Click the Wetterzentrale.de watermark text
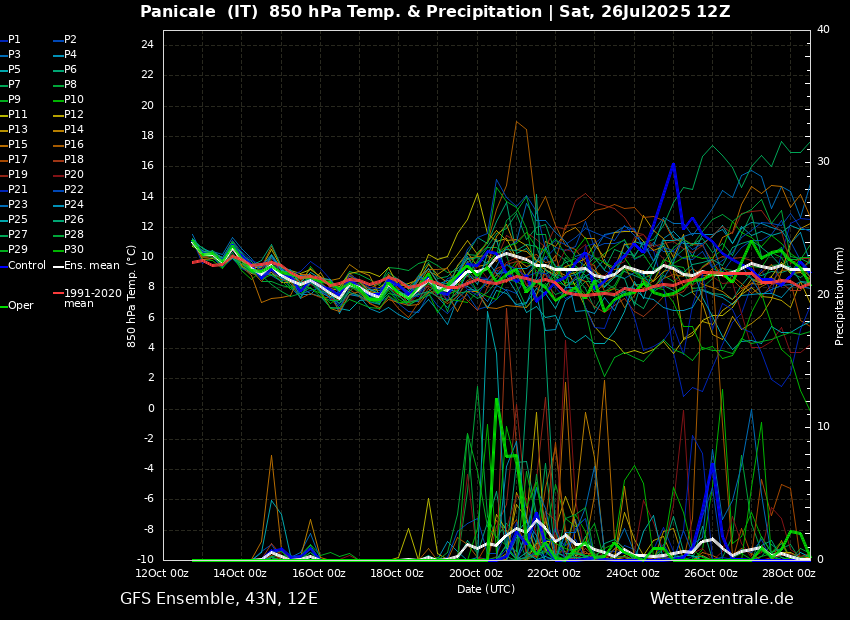 [721, 599]
